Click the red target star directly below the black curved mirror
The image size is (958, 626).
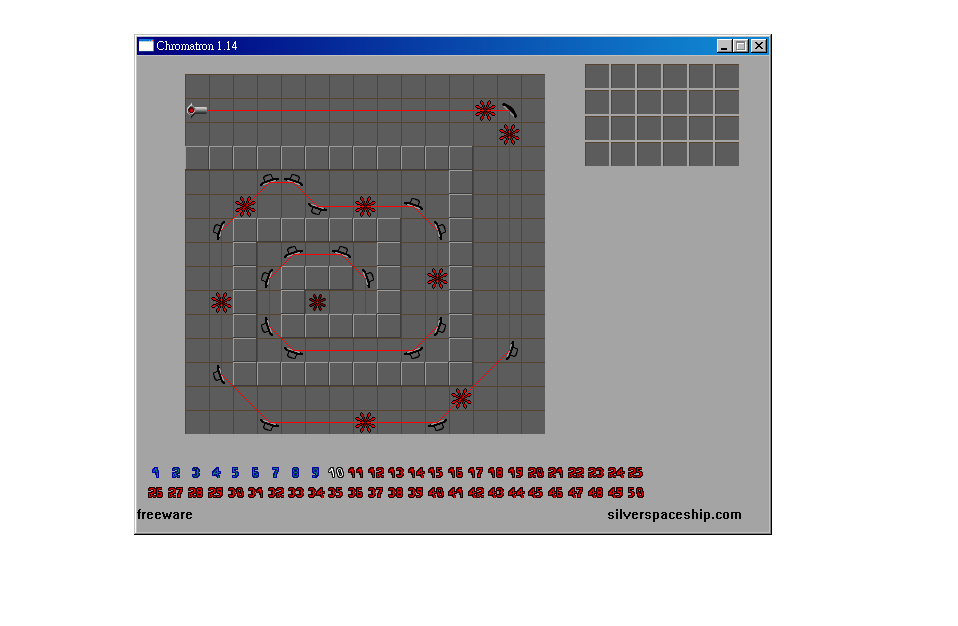[510, 134]
